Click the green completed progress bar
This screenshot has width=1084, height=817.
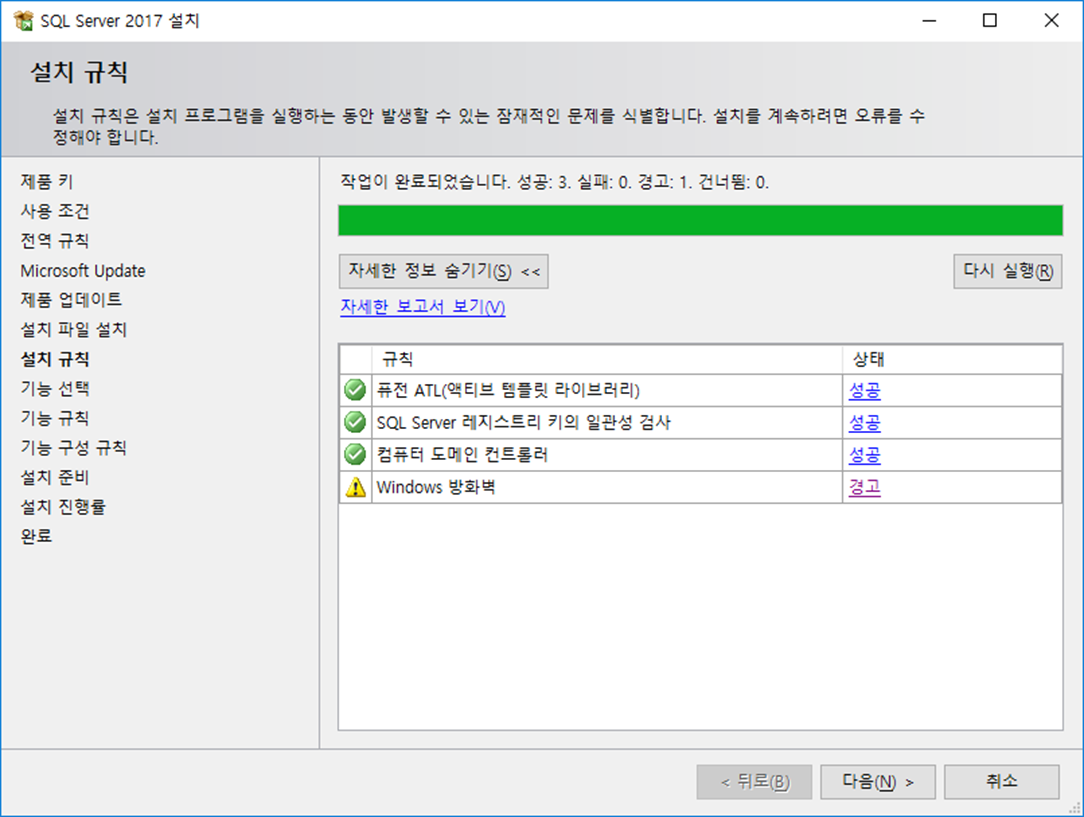700,220
